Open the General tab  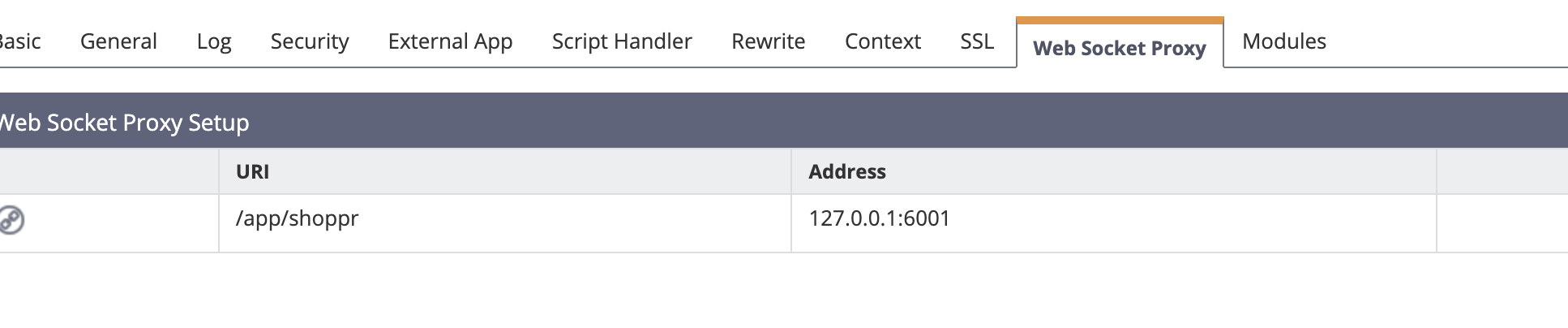coord(118,41)
